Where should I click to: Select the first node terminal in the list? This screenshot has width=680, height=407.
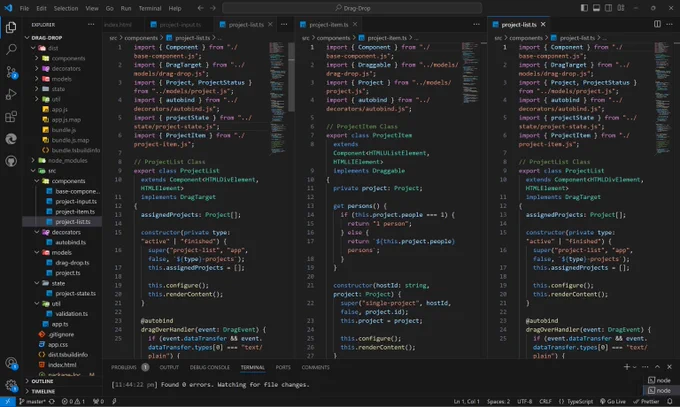click(660, 380)
